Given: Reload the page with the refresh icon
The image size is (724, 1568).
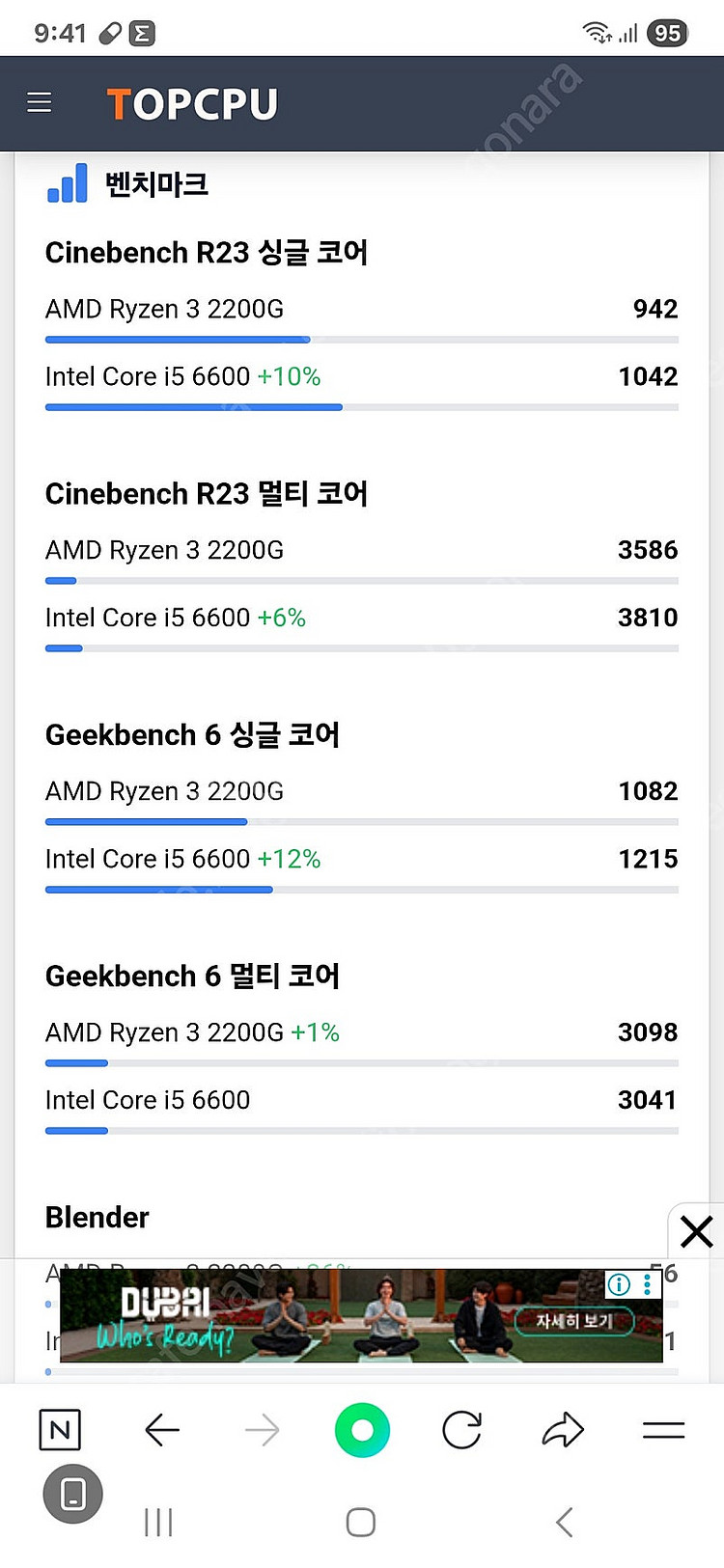Looking at the screenshot, I should coord(461,1430).
